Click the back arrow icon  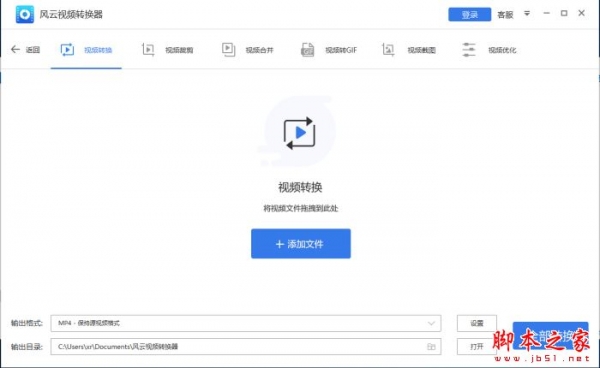tap(15, 49)
